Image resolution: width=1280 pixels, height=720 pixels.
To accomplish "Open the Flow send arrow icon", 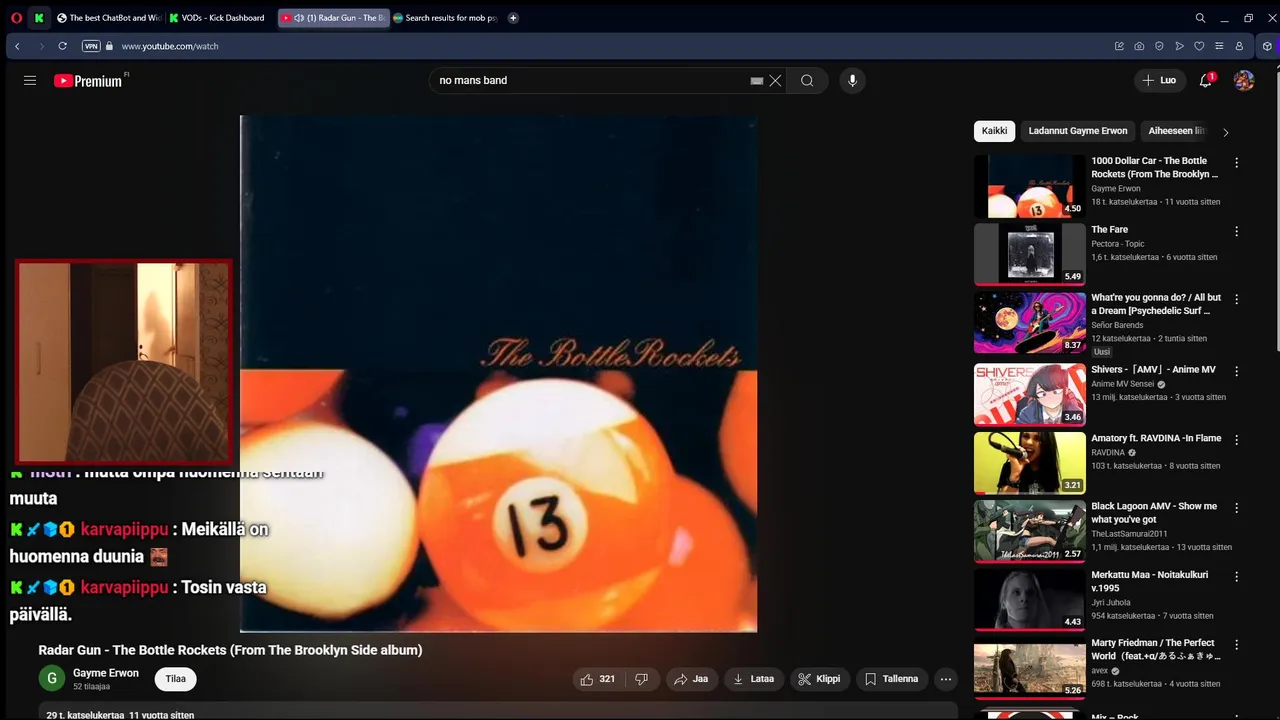I will pyautogui.click(x=1179, y=46).
